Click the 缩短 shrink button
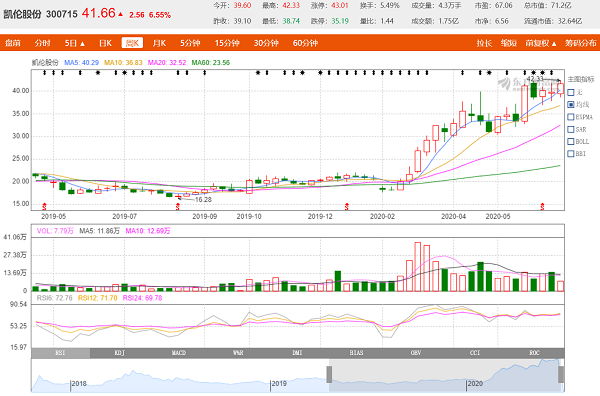The width and height of the screenshot is (600, 396). point(509,43)
